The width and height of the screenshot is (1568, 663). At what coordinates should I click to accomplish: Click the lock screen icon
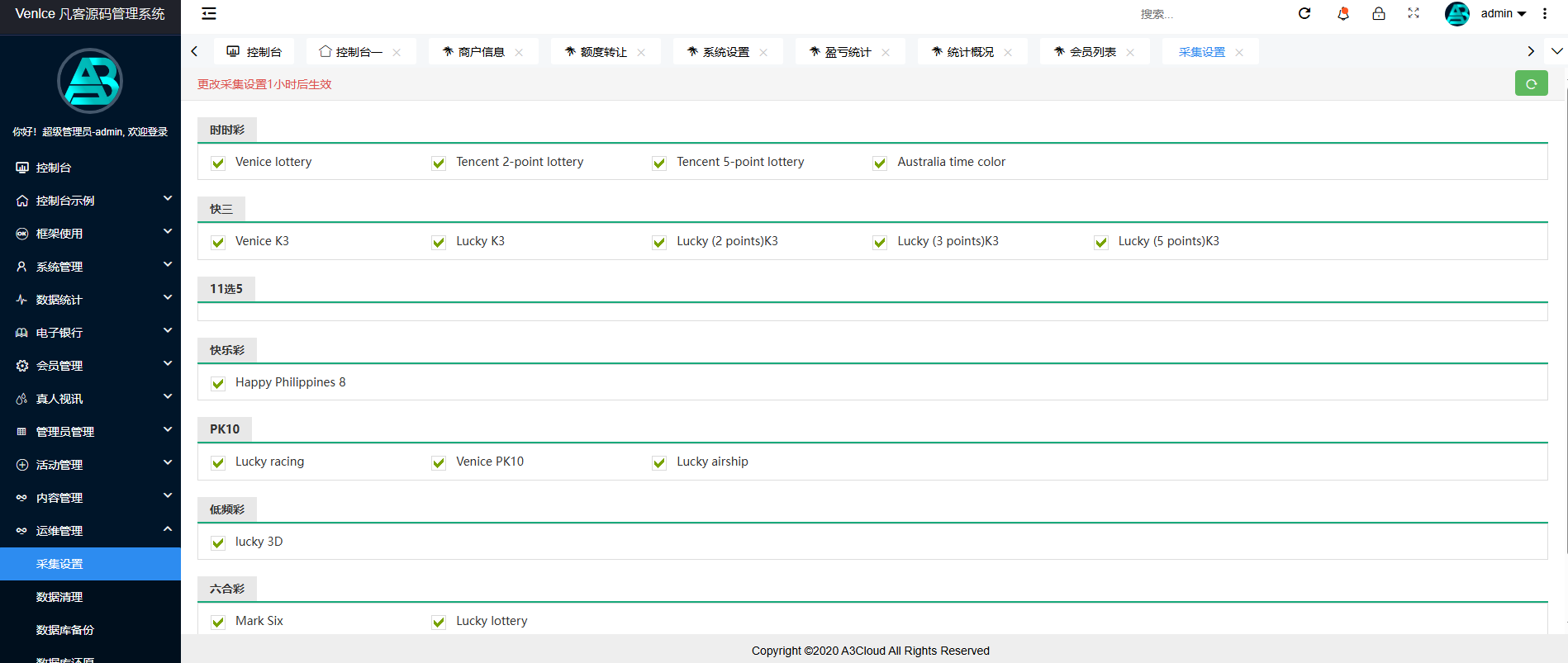click(x=1379, y=13)
